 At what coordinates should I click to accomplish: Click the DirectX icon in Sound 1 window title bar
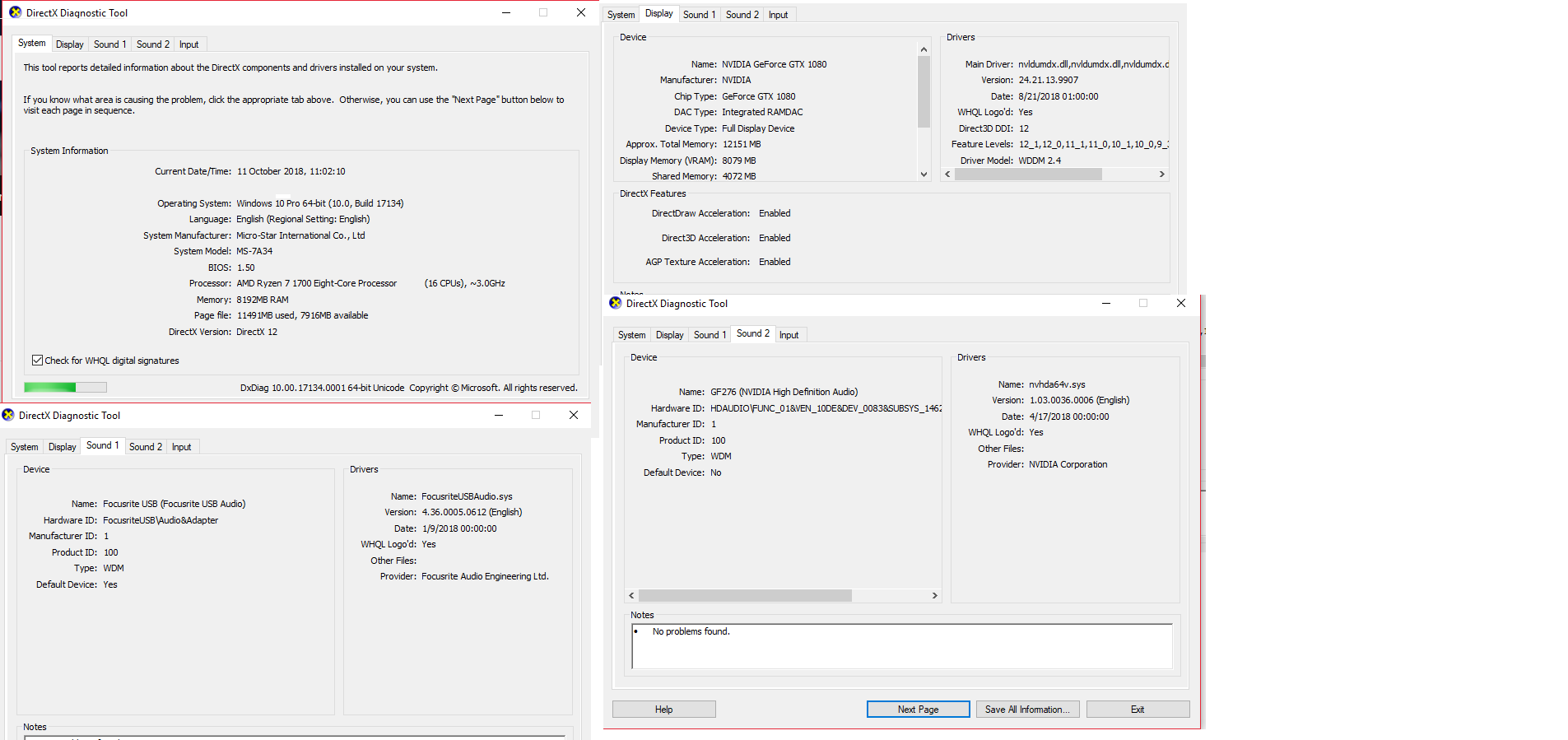[8, 415]
